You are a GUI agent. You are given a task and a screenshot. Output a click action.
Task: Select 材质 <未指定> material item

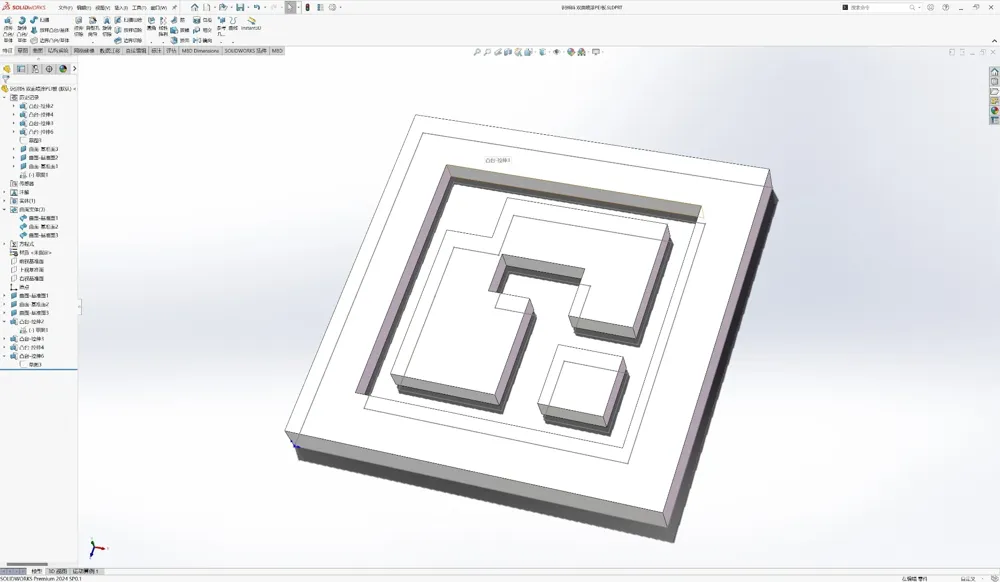[31, 252]
